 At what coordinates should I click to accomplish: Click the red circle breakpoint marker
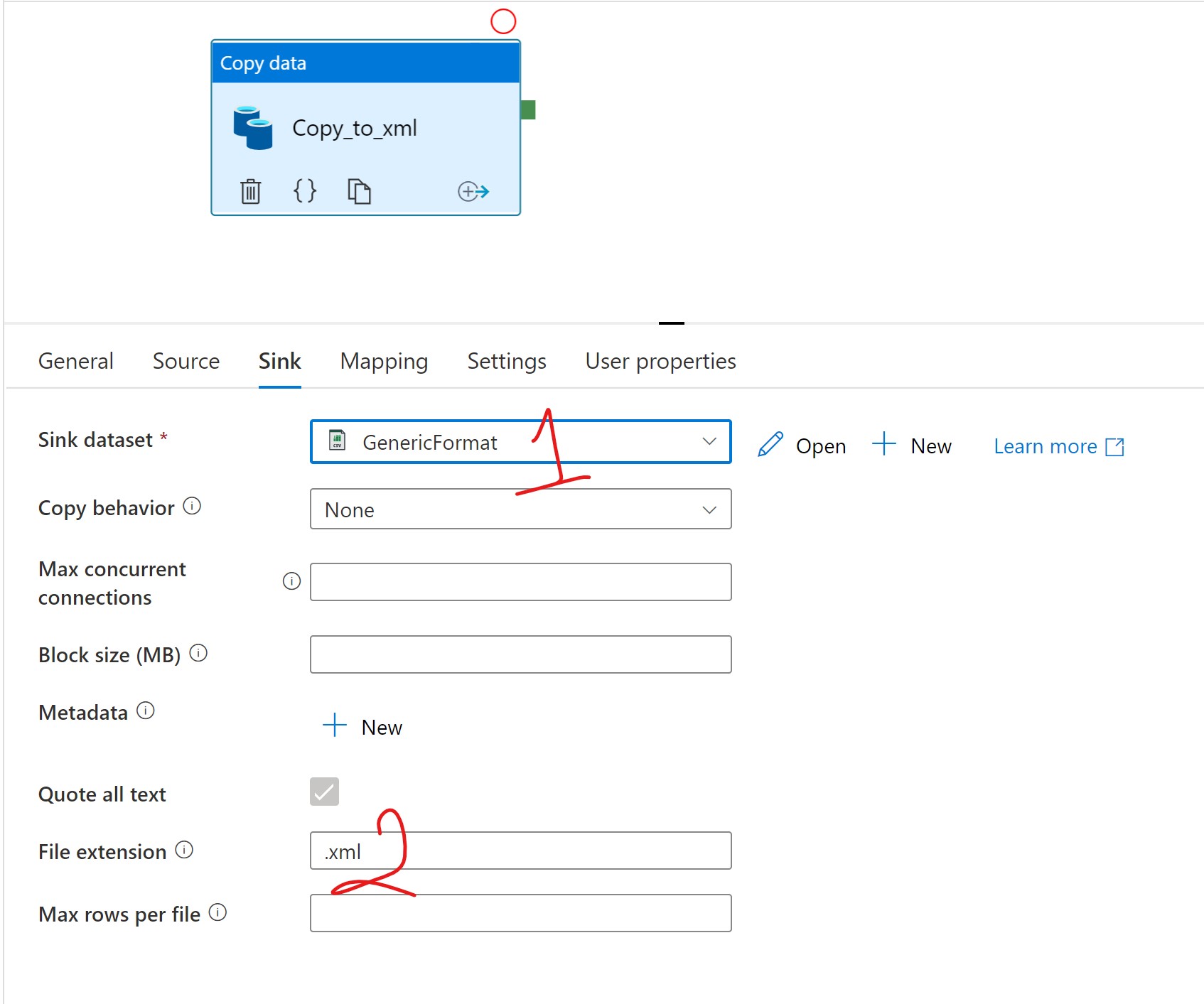503,21
